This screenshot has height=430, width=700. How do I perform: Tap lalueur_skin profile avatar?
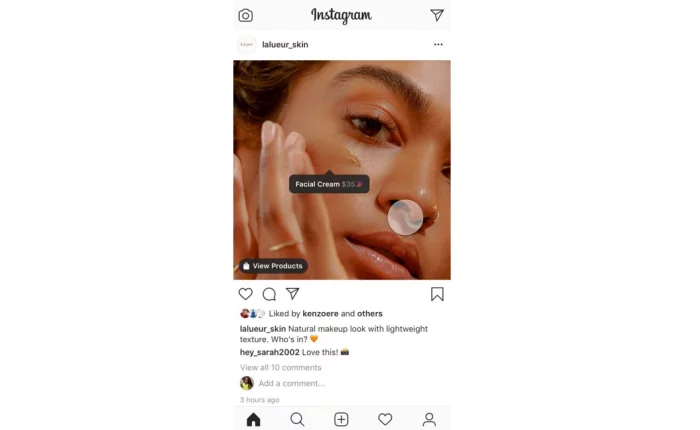[x=246, y=44]
